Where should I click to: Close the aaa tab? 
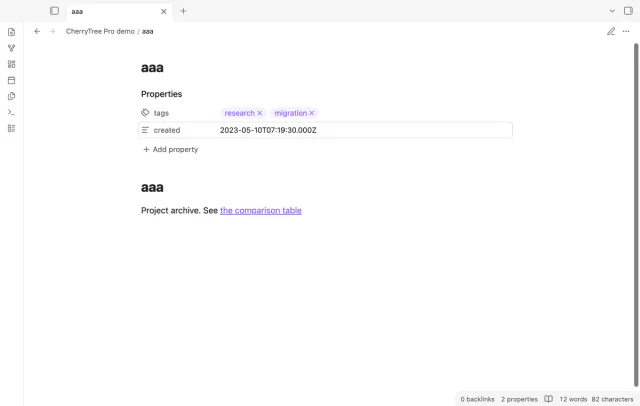point(163,11)
